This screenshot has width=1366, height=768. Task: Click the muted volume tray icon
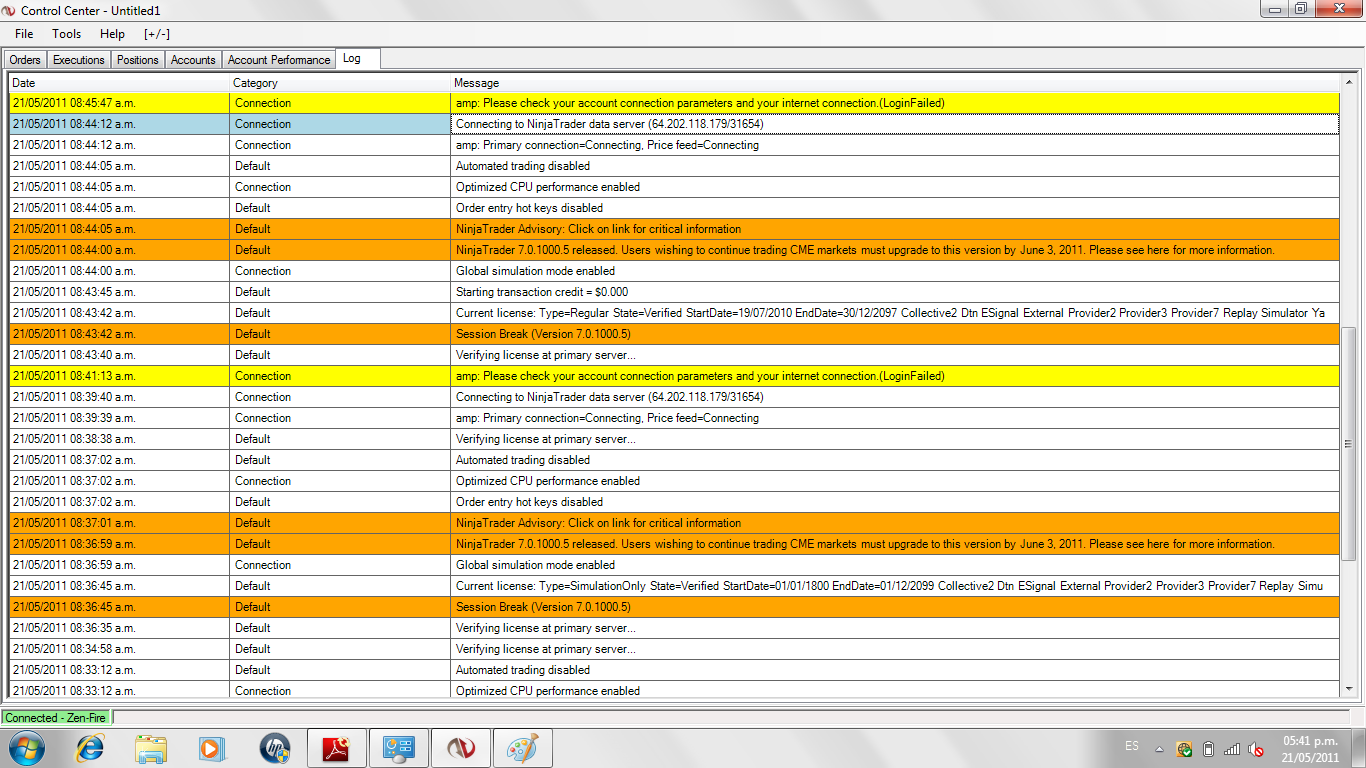(1256, 749)
